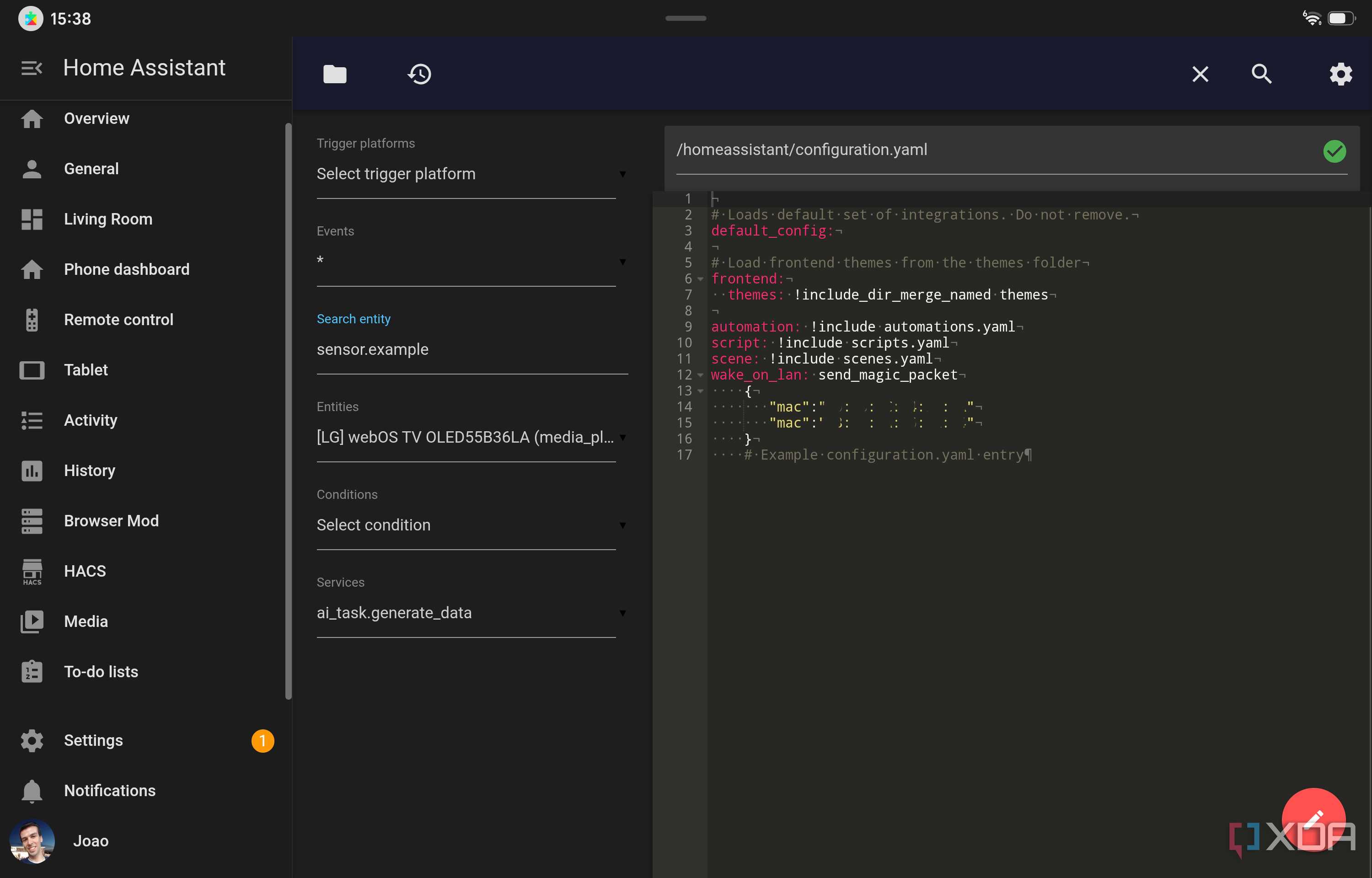Open the file browser folder icon

[335, 74]
